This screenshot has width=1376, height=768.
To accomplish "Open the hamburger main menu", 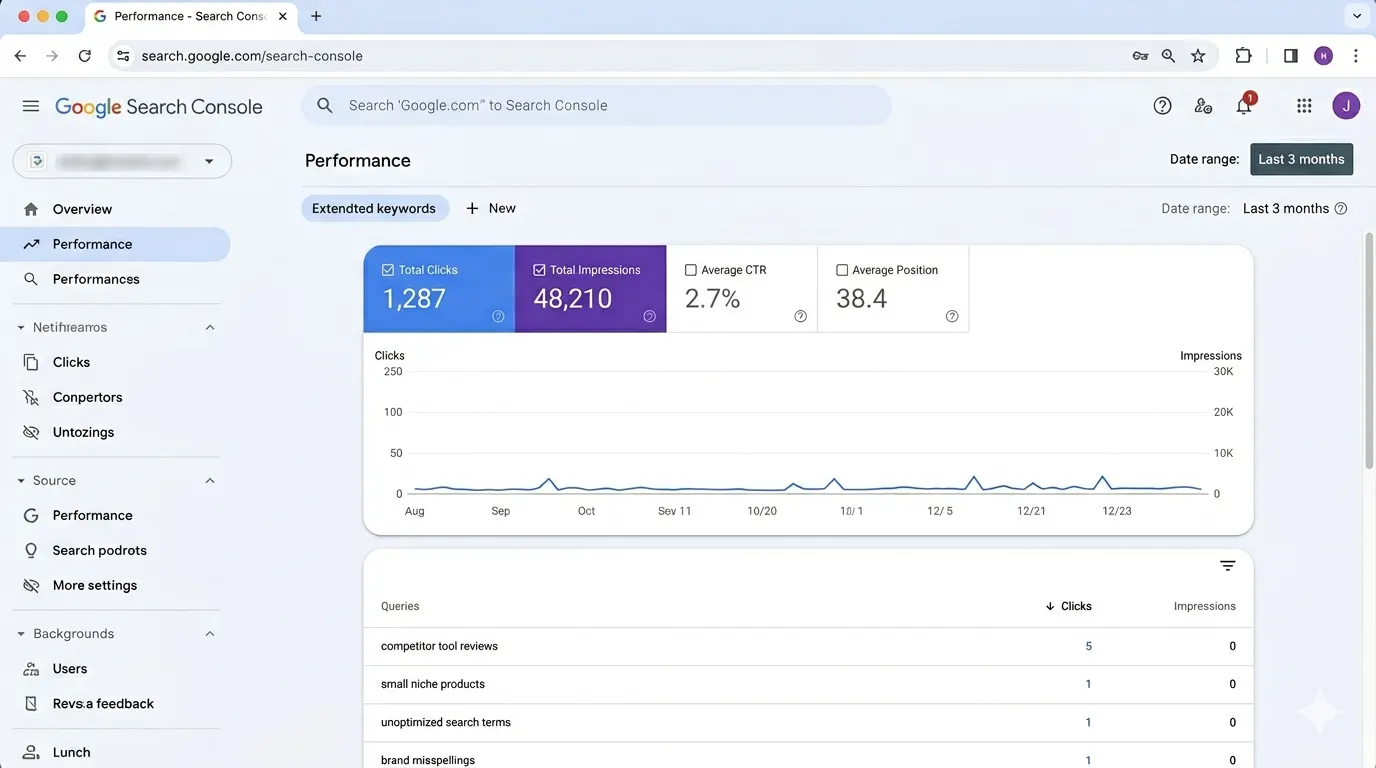I will (31, 106).
